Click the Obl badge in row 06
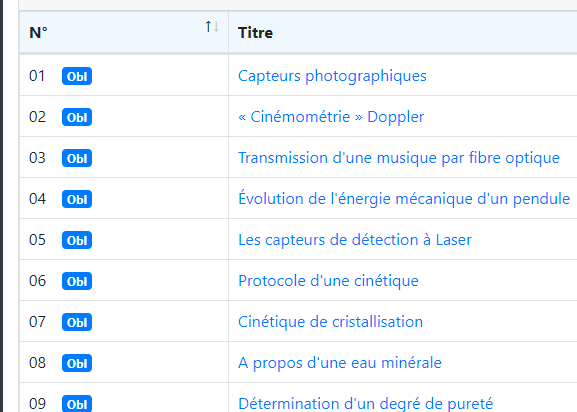The image size is (577, 412). click(x=77, y=281)
